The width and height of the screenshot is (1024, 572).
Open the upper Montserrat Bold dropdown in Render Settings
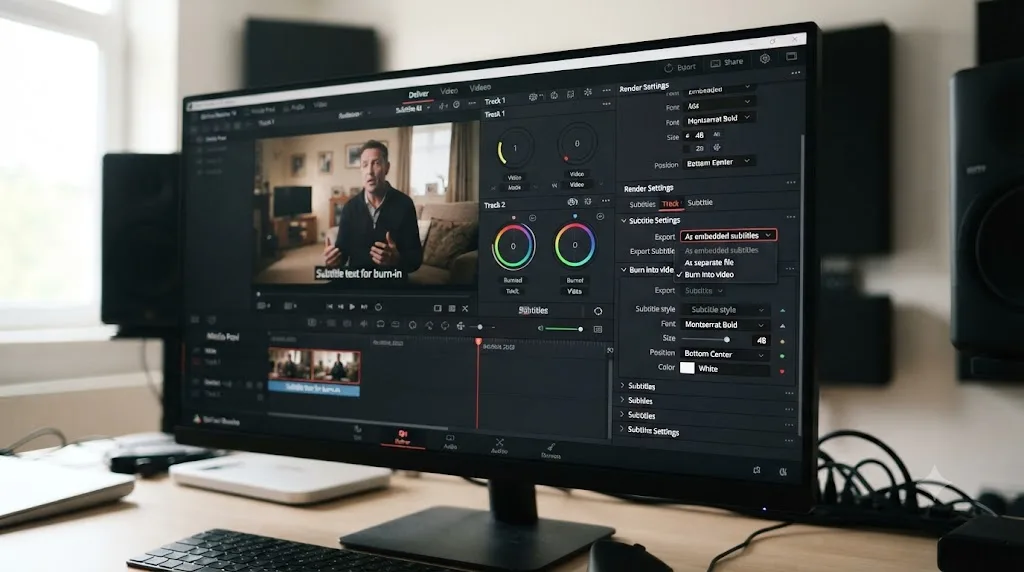point(718,119)
